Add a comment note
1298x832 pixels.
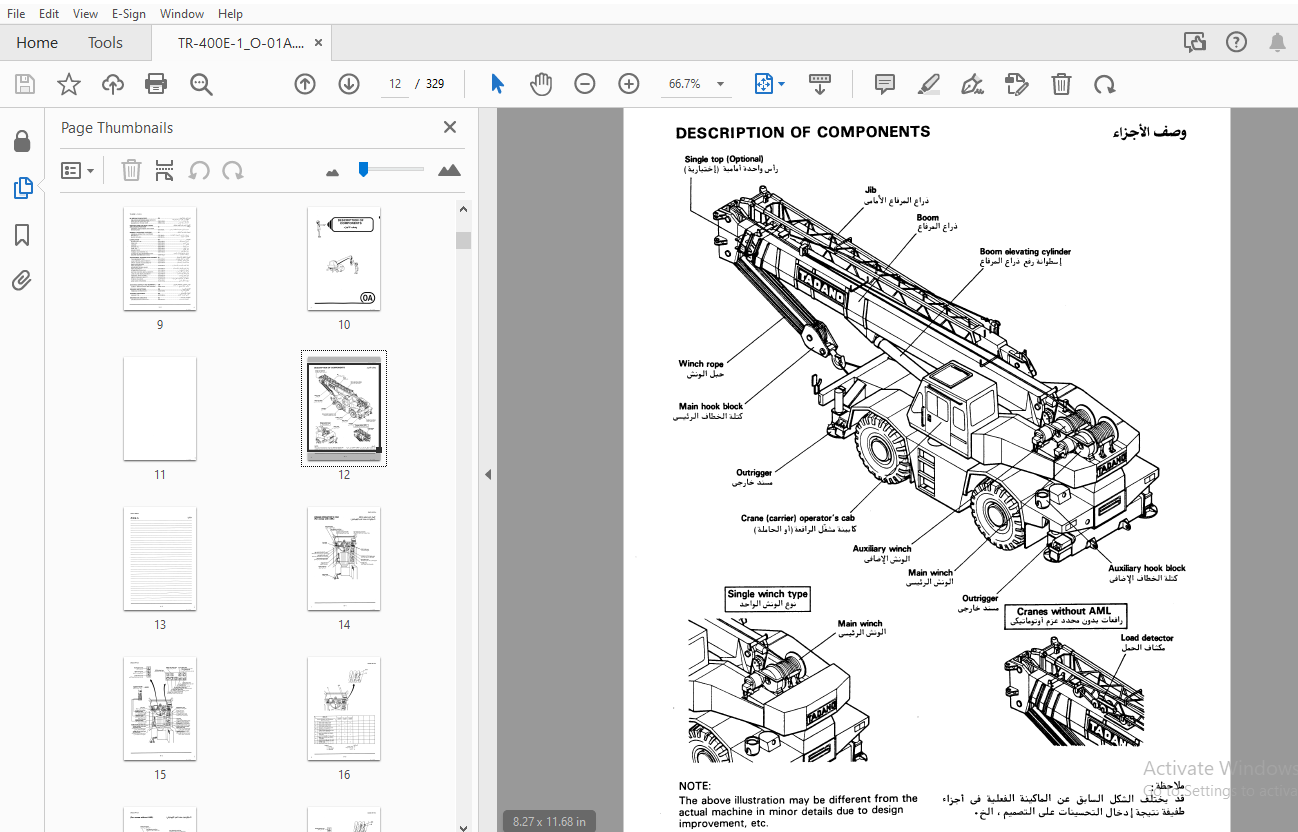point(885,84)
